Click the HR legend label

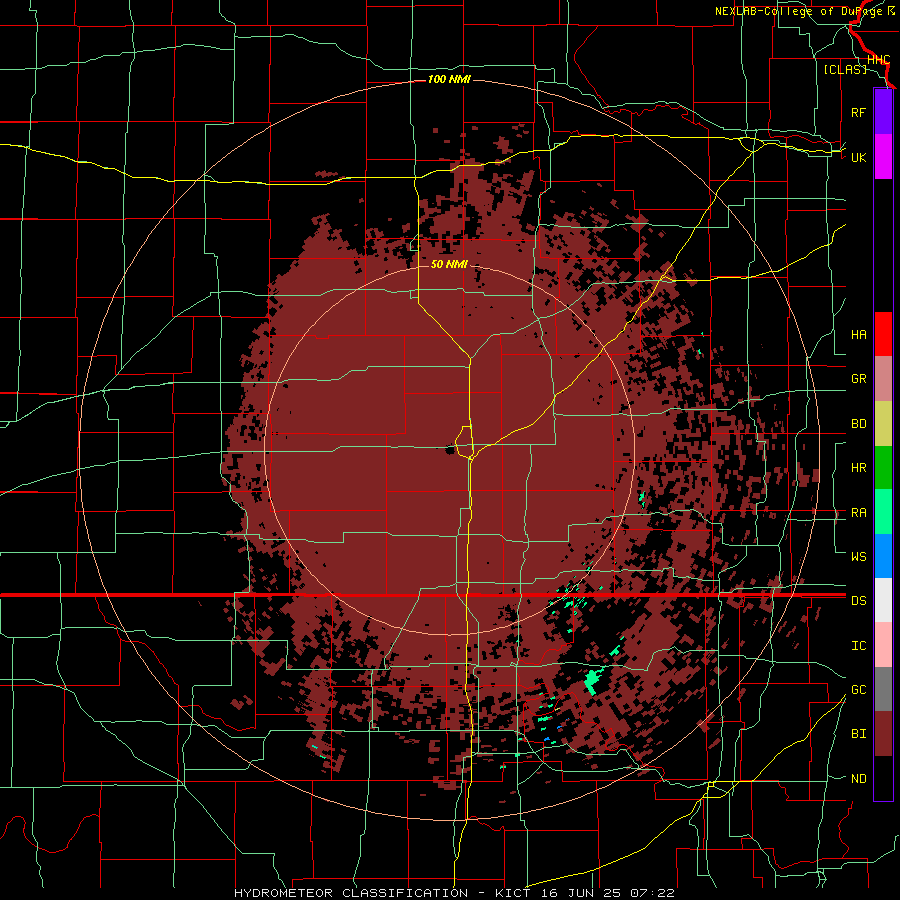(858, 468)
